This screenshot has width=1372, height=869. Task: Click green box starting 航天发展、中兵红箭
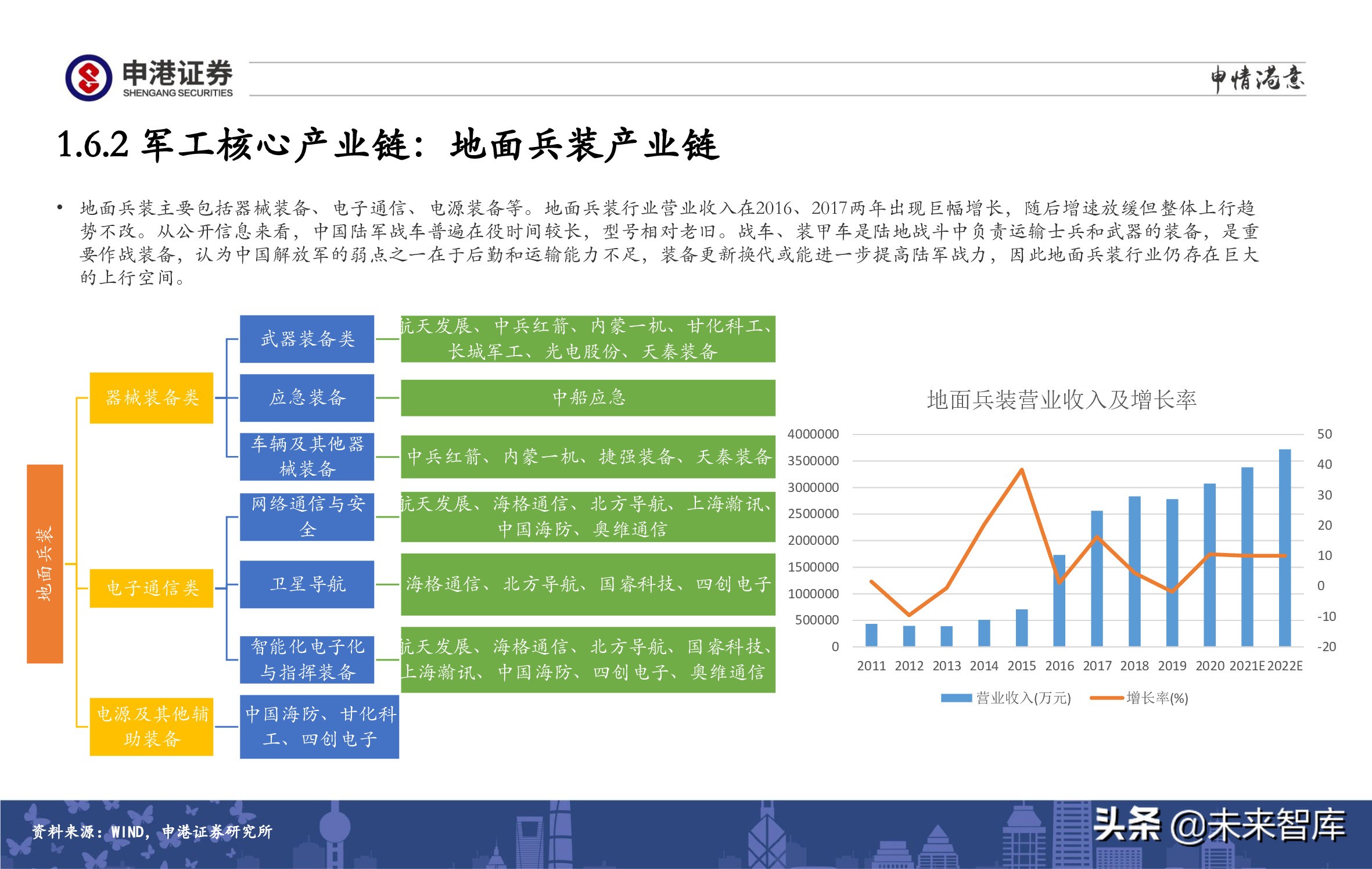click(588, 339)
